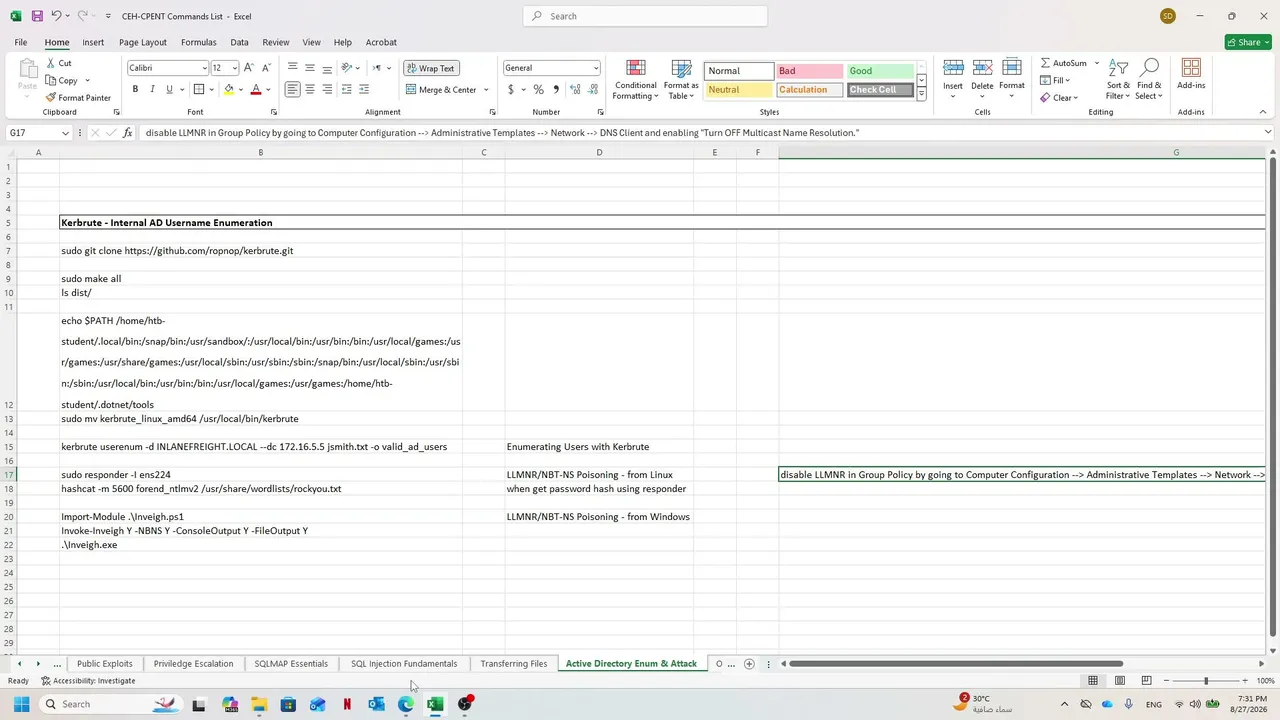Apply the red font color

256,89
